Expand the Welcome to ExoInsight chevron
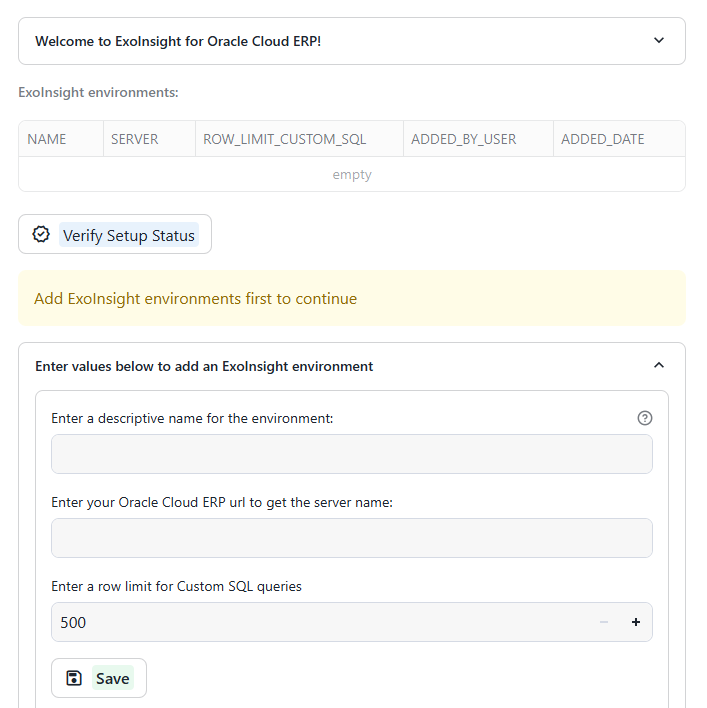The height and width of the screenshot is (708, 707). tap(659, 41)
